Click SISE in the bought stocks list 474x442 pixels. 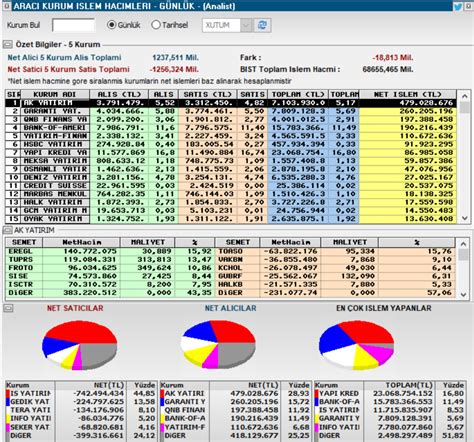[x=18, y=276]
